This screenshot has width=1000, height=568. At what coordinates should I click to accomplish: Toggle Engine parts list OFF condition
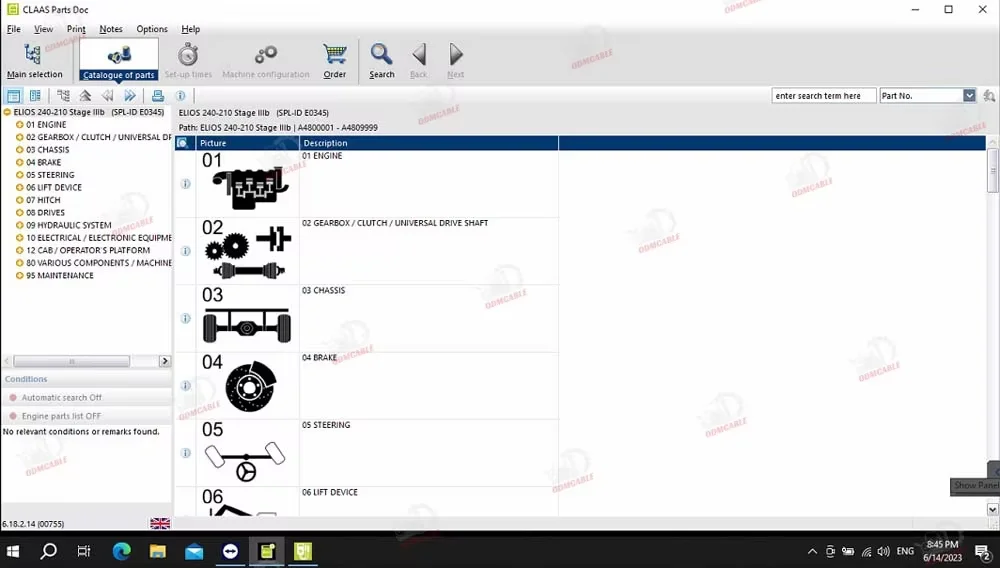tap(61, 416)
